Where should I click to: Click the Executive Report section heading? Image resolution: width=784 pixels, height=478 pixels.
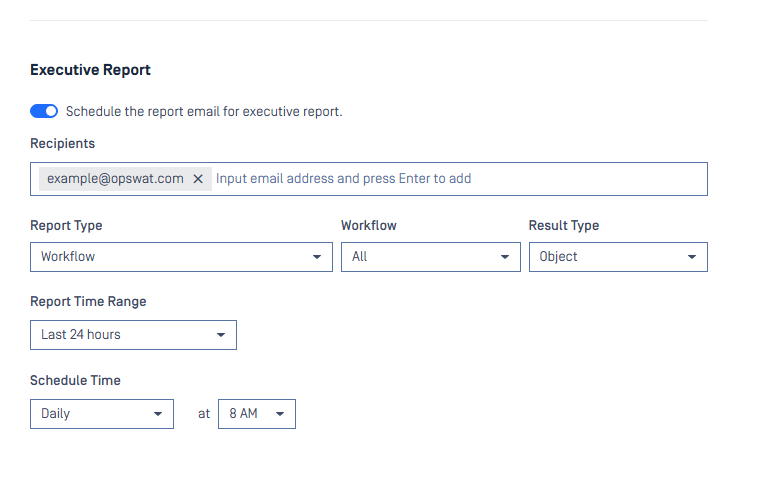90,70
